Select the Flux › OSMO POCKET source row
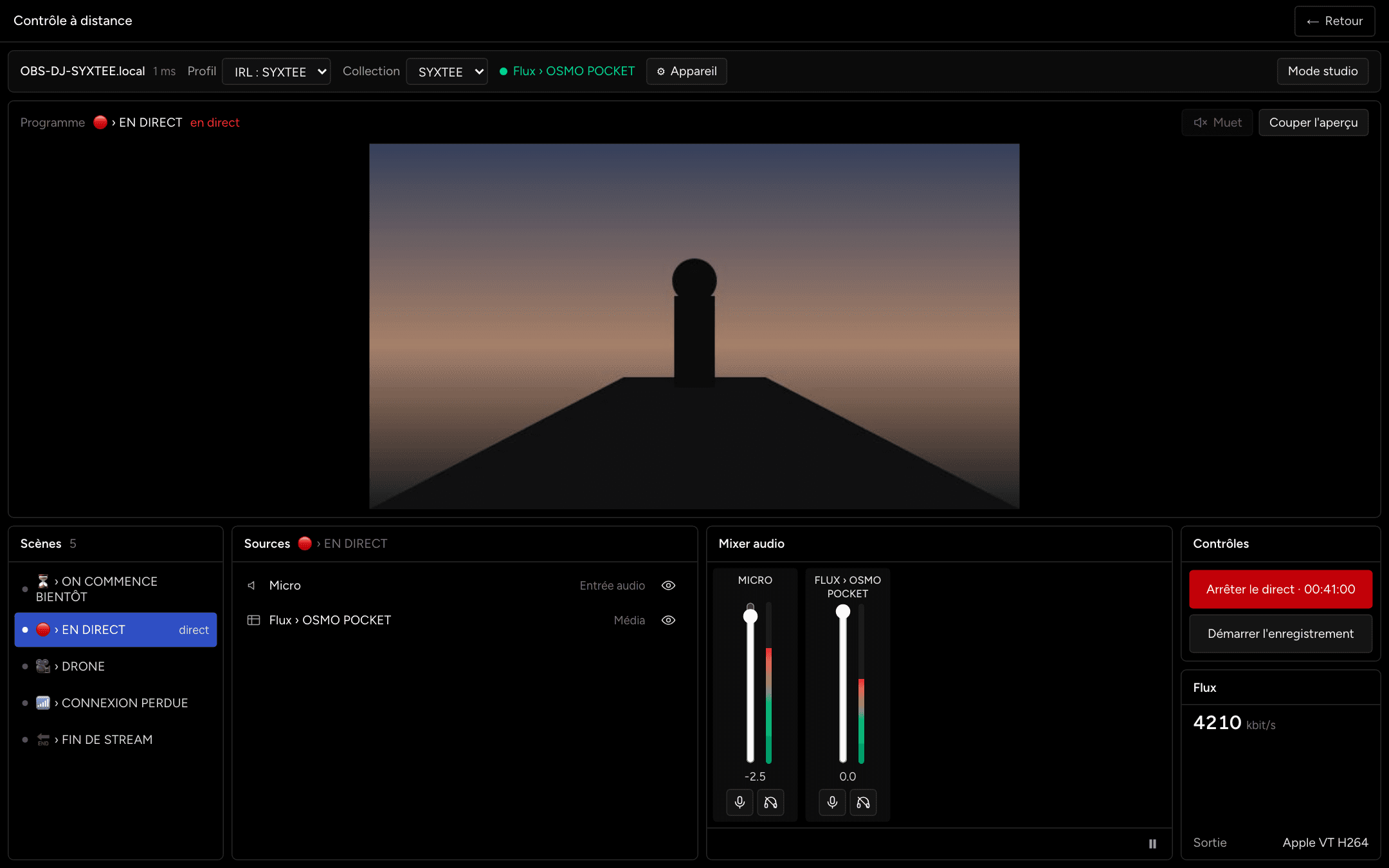 click(464, 620)
